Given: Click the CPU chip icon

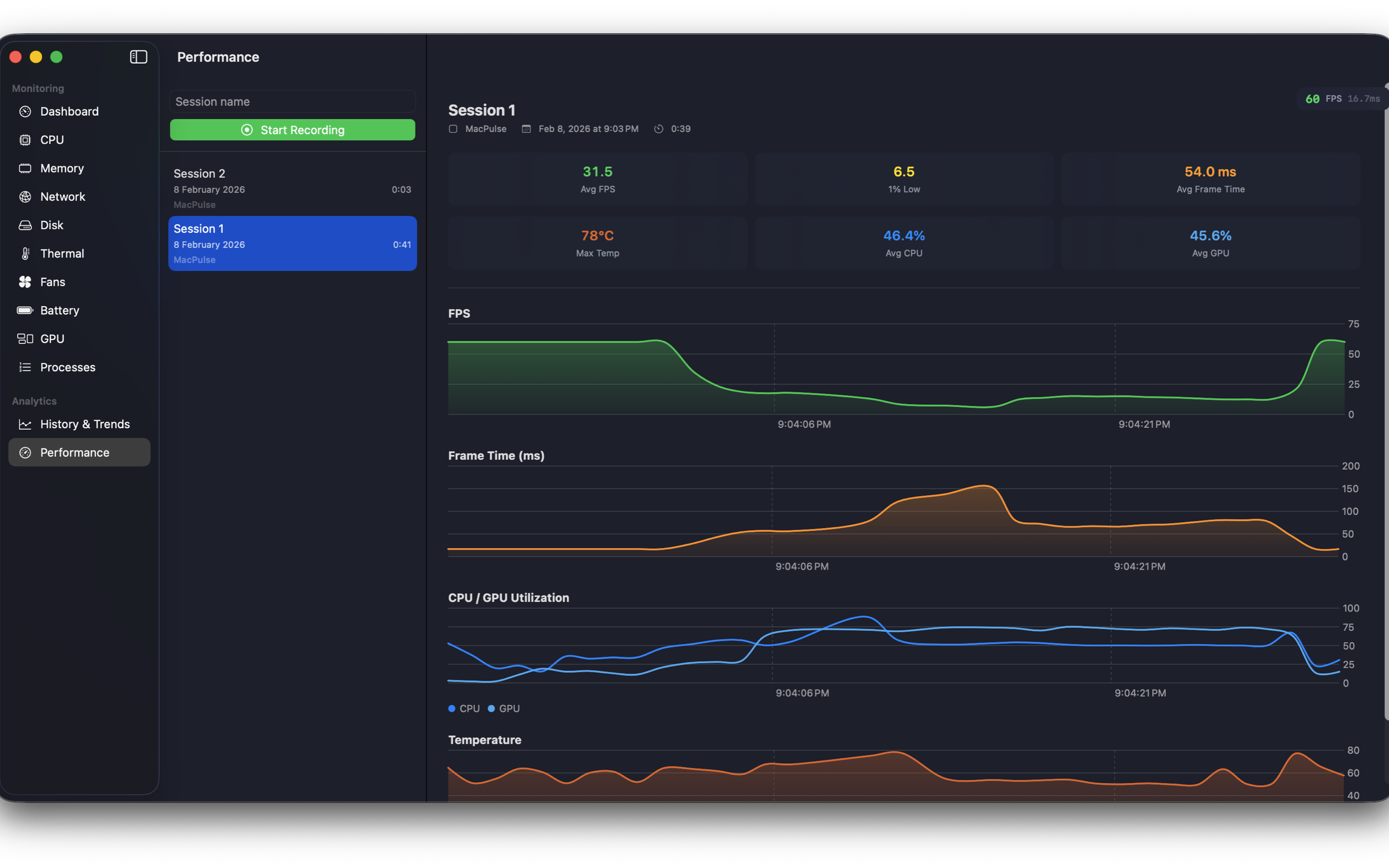Looking at the screenshot, I should tap(25, 140).
